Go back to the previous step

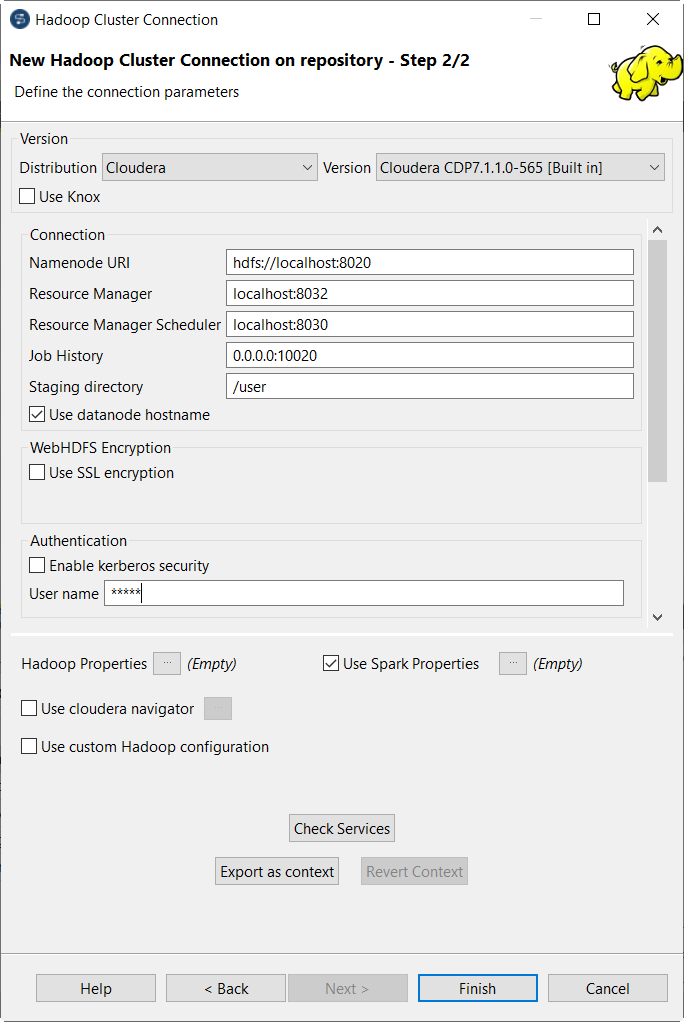(225, 988)
